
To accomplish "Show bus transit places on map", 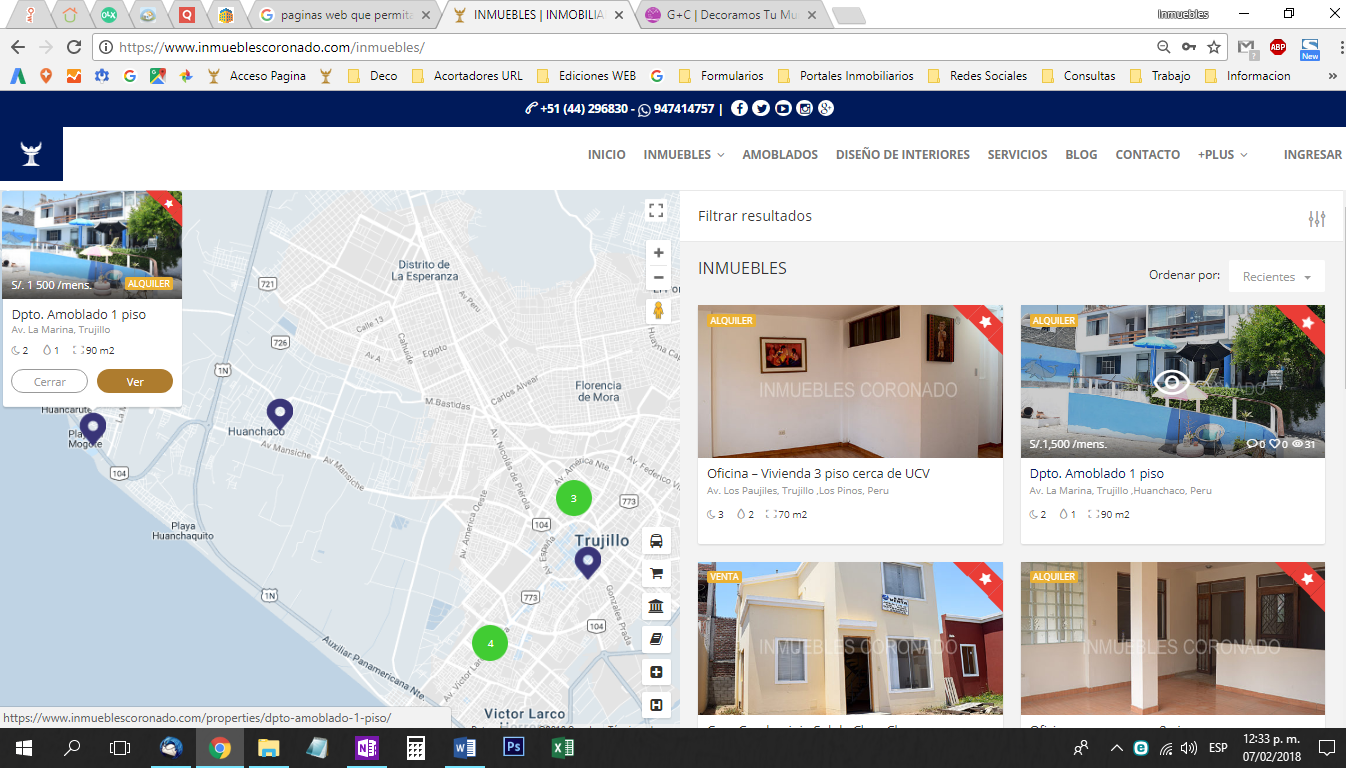I will [x=656, y=541].
